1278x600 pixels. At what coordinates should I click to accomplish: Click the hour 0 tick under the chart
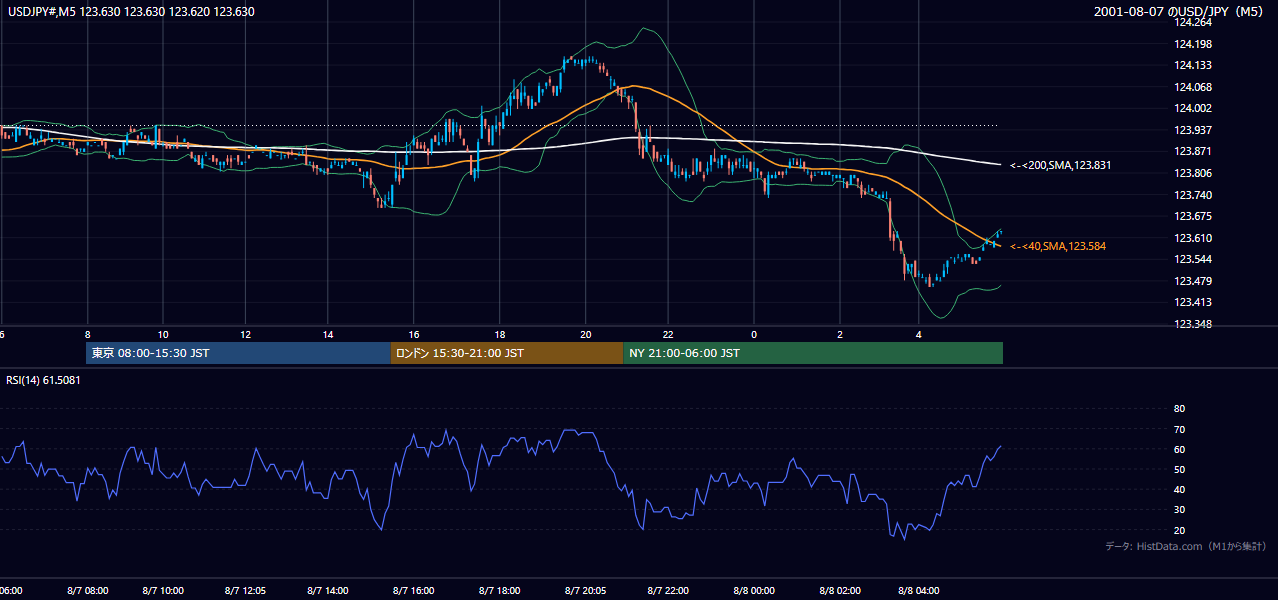[x=754, y=335]
